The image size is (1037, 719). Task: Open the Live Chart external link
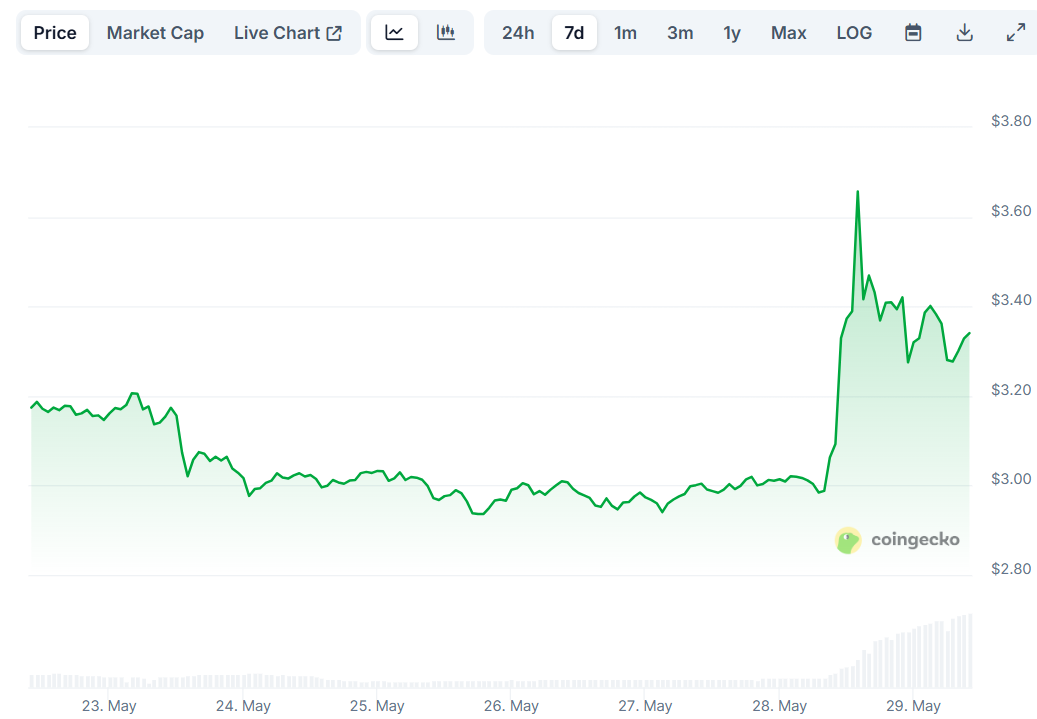[288, 33]
